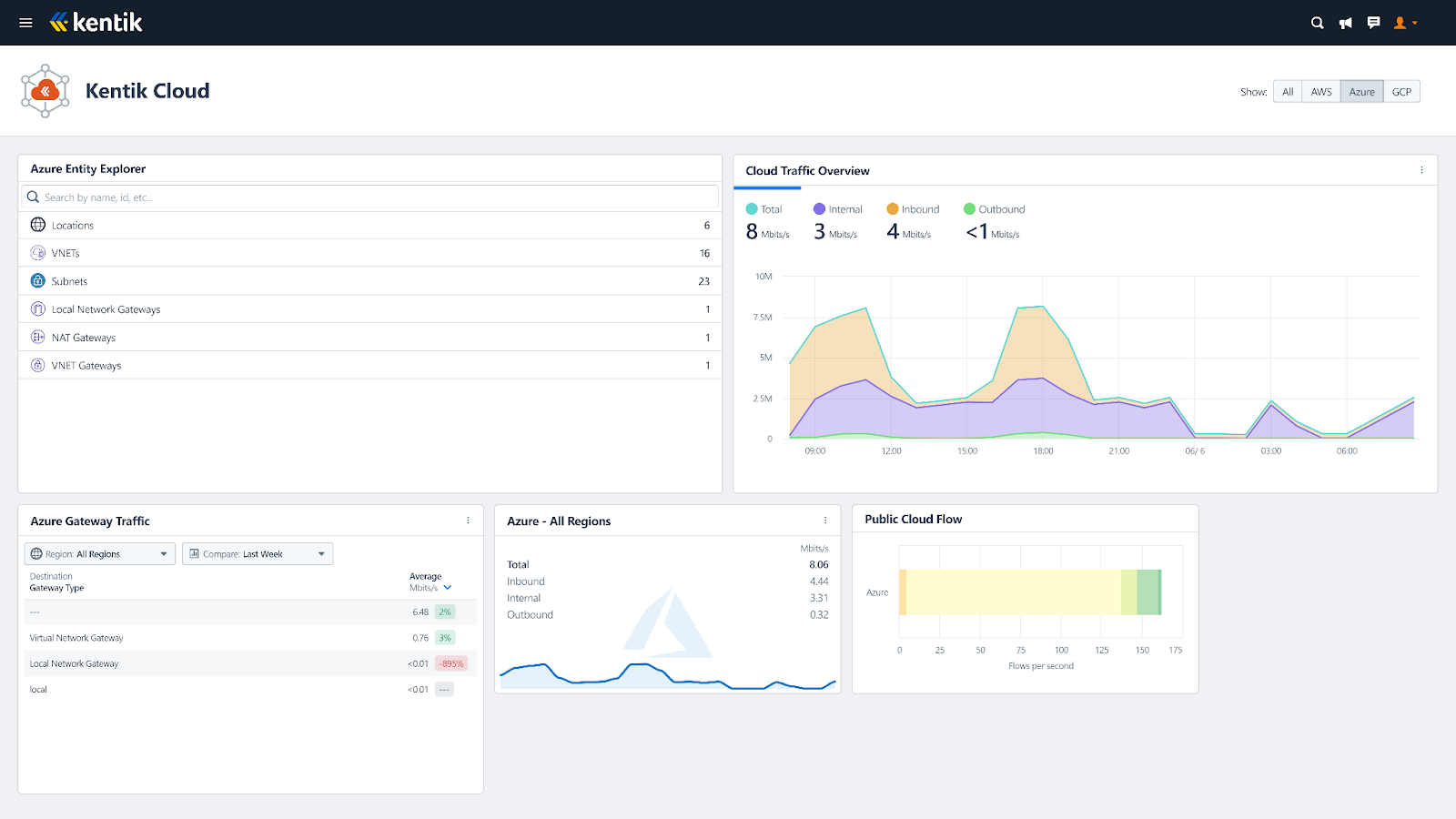Open Azure All Regions options menu
Image resolution: width=1456 pixels, height=819 pixels.
[825, 521]
